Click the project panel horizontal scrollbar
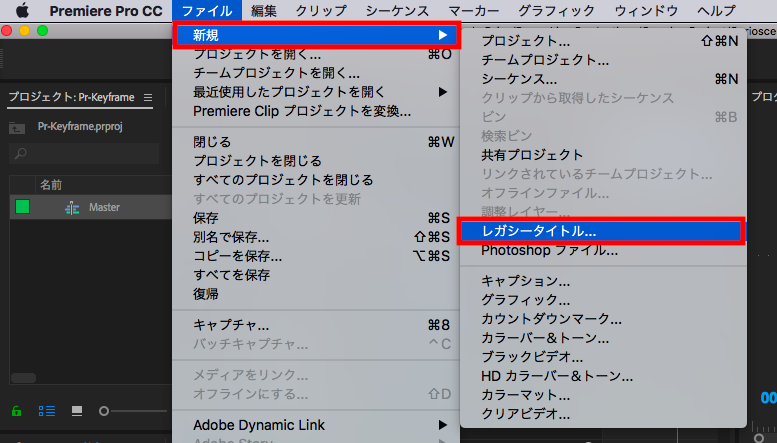The image size is (777, 443). pos(23,378)
